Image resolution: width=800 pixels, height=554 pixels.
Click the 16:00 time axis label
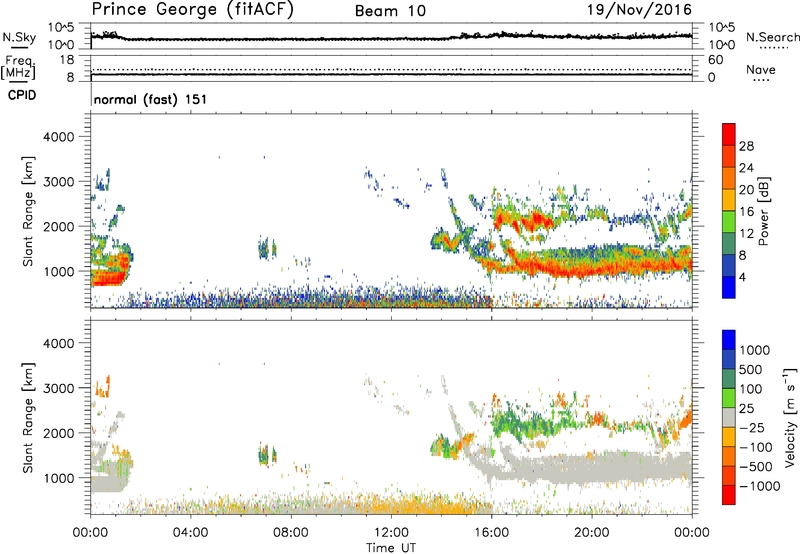(x=491, y=533)
